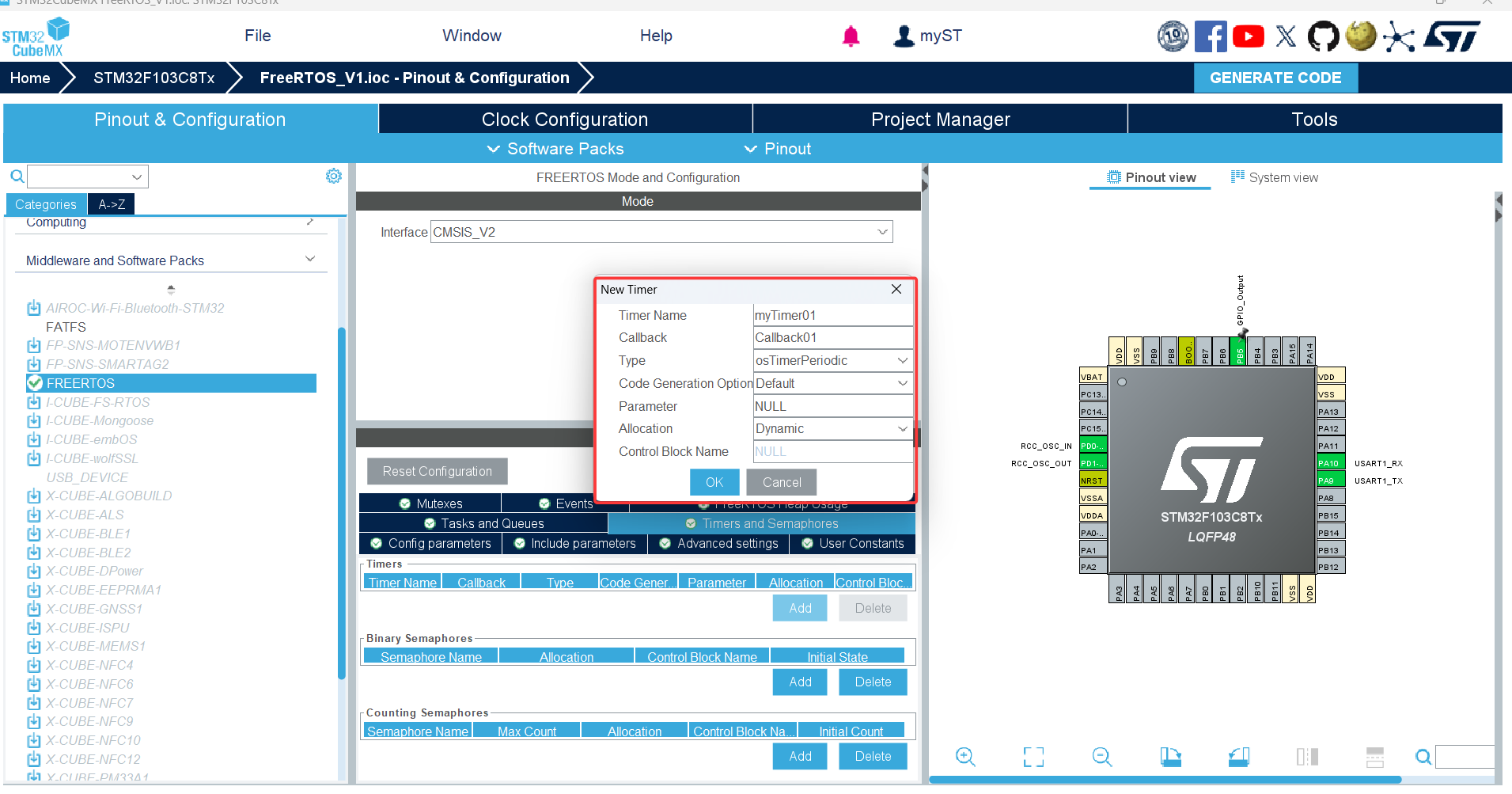Open the Window menu
The image size is (1512, 794).
(x=472, y=36)
